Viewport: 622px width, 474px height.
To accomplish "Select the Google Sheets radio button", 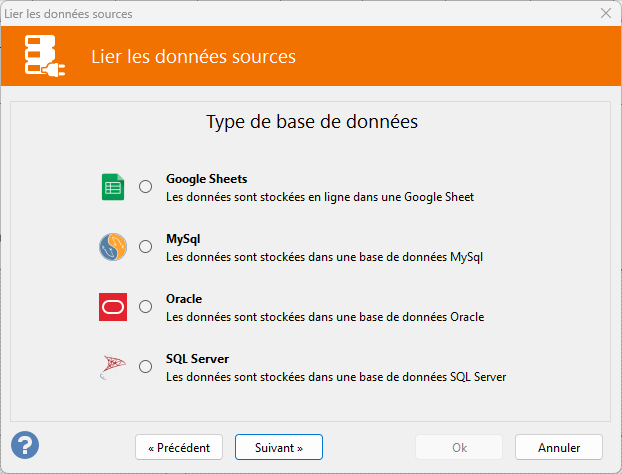I will point(146,186).
